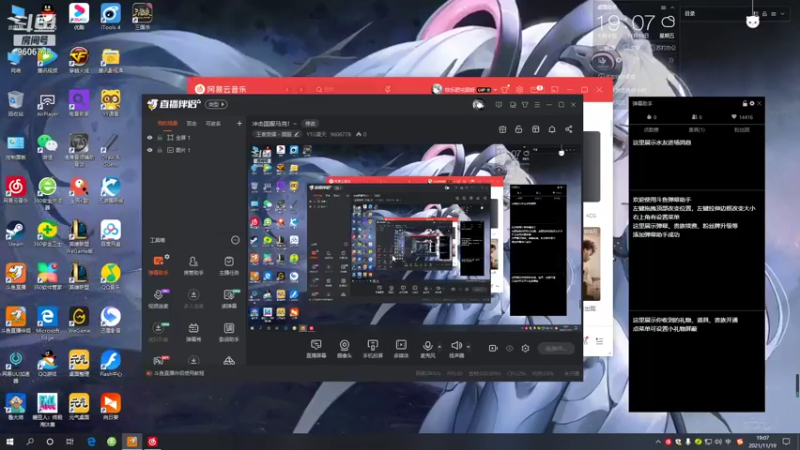Collapse the 工具箱 panel with the minus circle
Screen dimensions: 800x450
235,240
